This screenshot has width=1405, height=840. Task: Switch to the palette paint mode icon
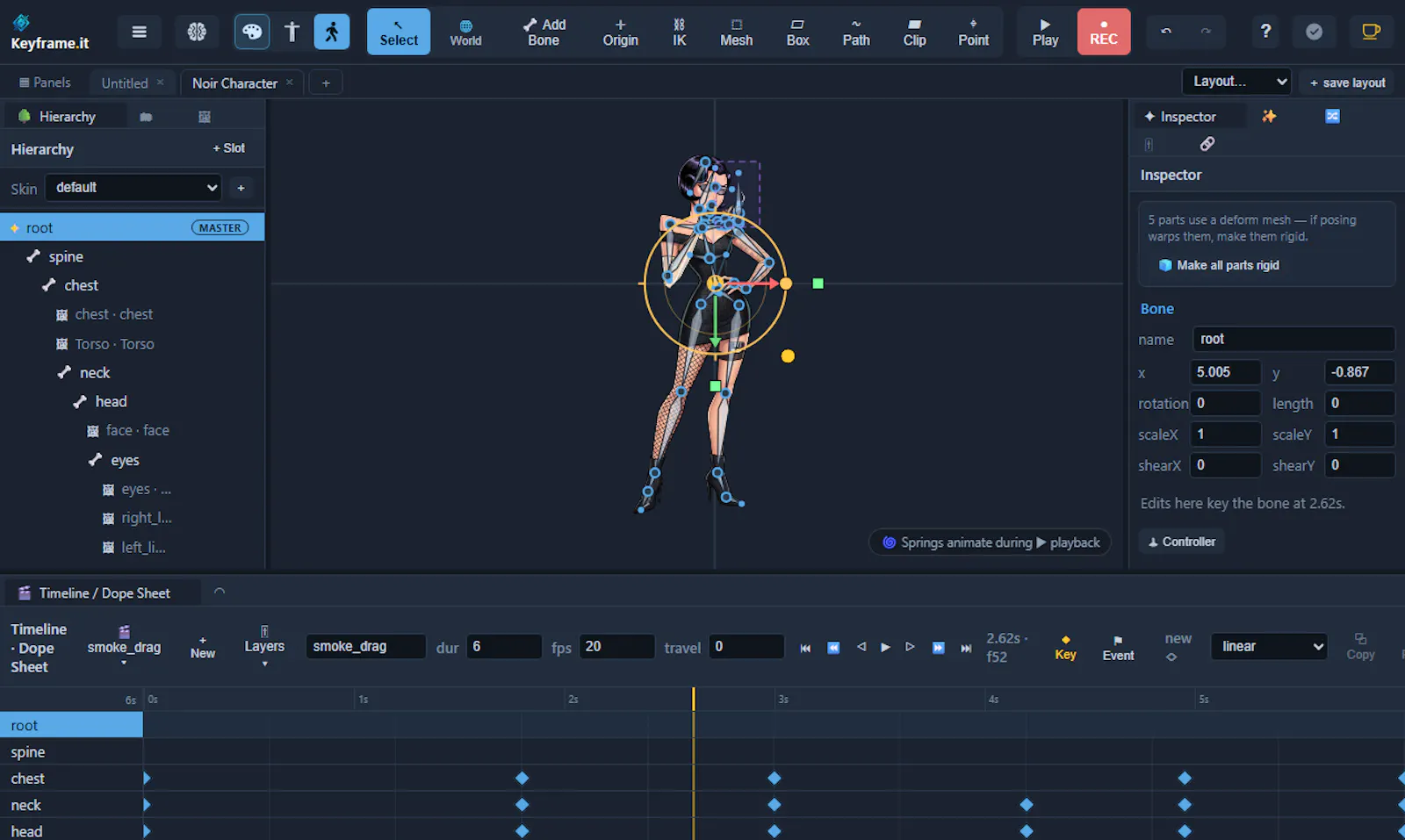point(252,32)
